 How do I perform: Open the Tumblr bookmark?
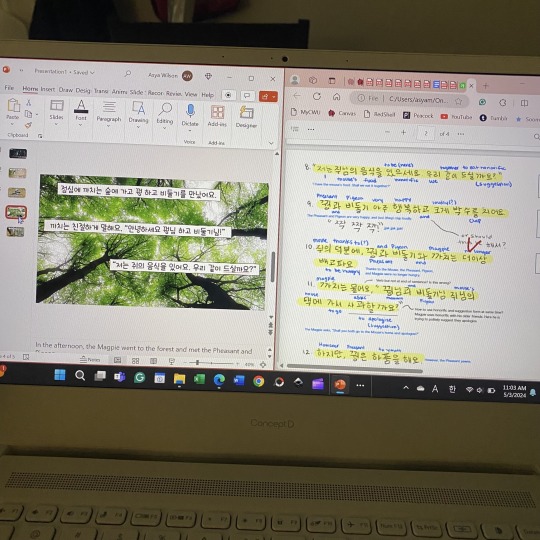click(x=494, y=118)
